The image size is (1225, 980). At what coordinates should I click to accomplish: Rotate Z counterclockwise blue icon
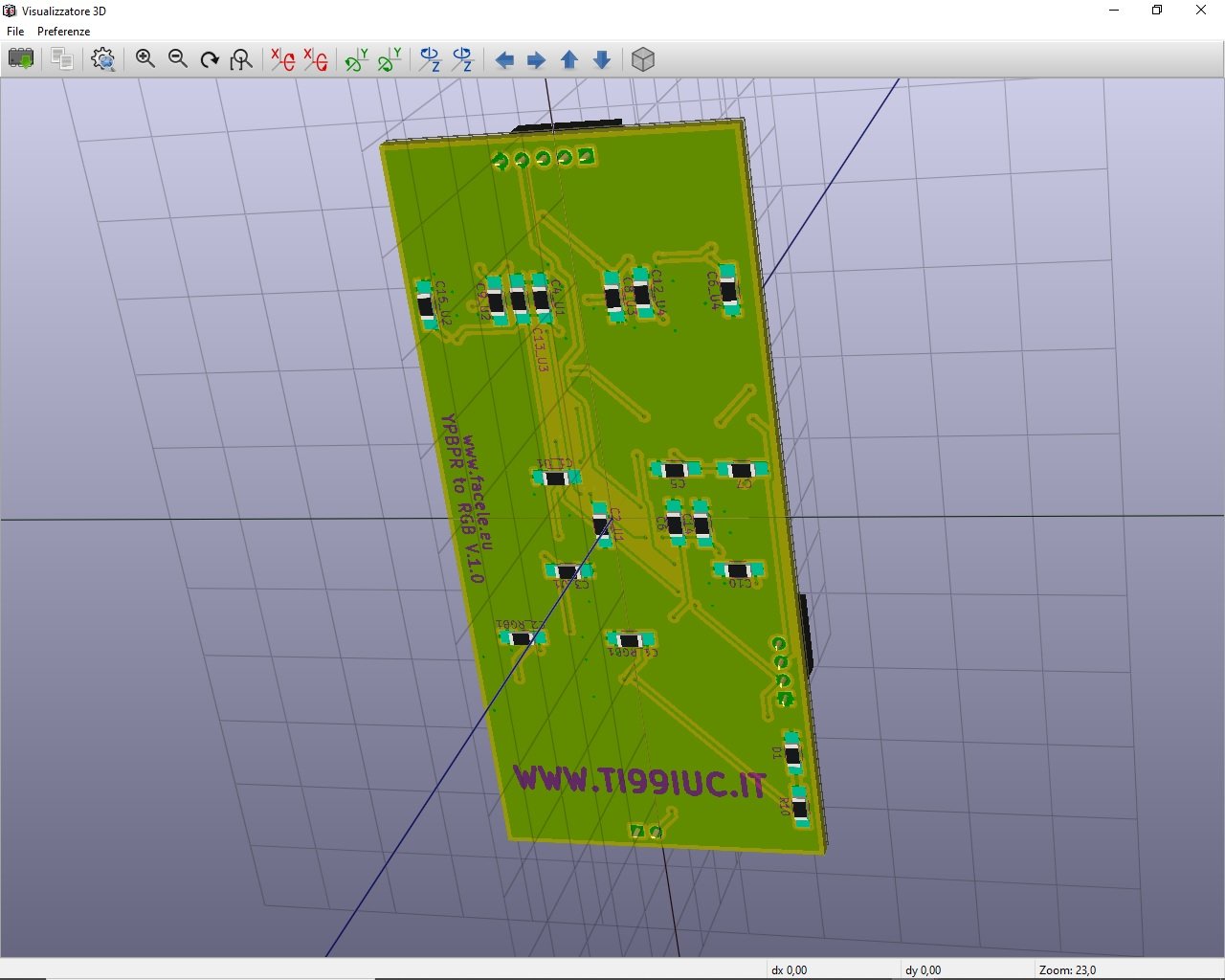(x=463, y=59)
